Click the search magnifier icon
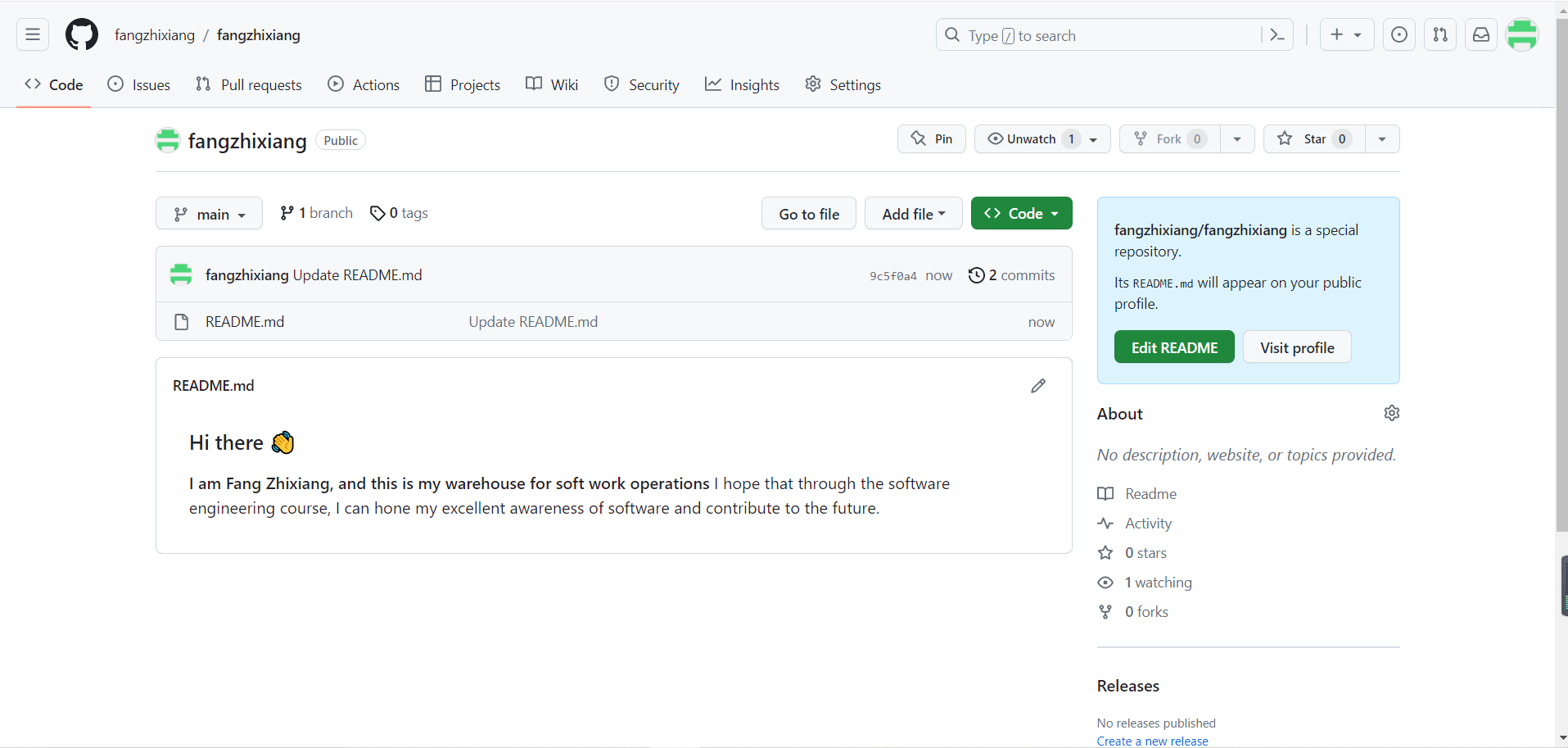 (952, 34)
